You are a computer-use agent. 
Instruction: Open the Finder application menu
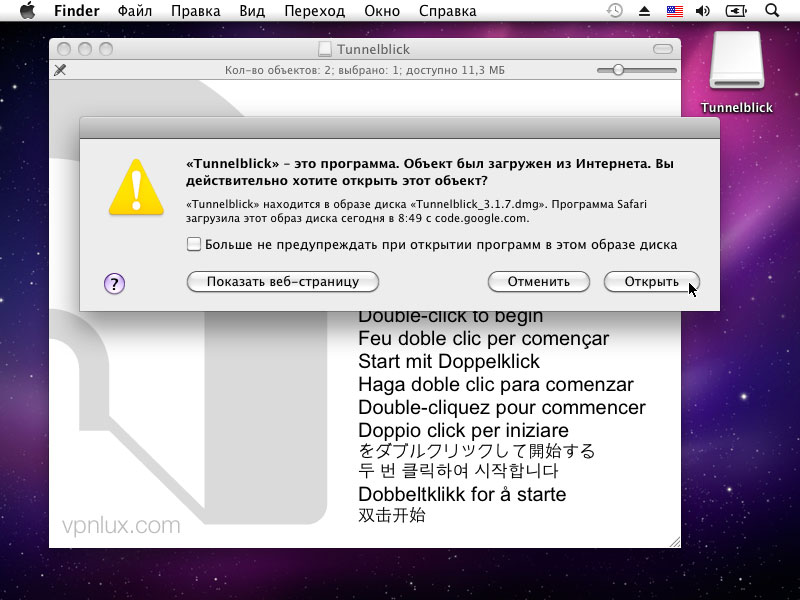pos(77,11)
